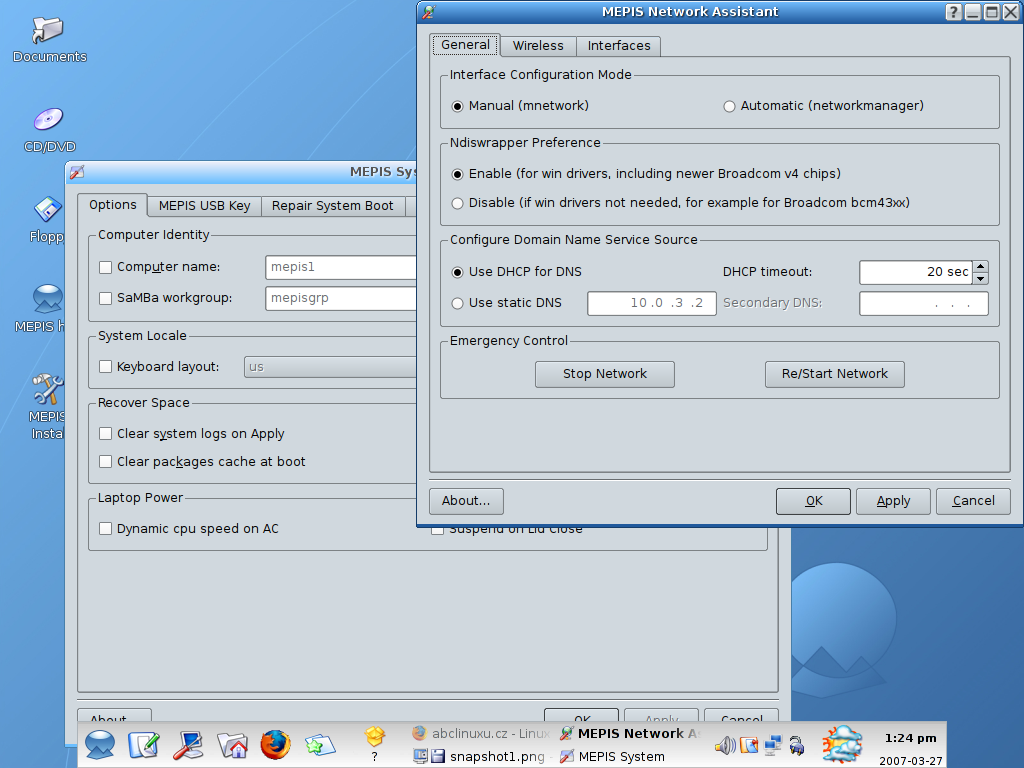Click the help question-mark title bar button

pos(953,12)
